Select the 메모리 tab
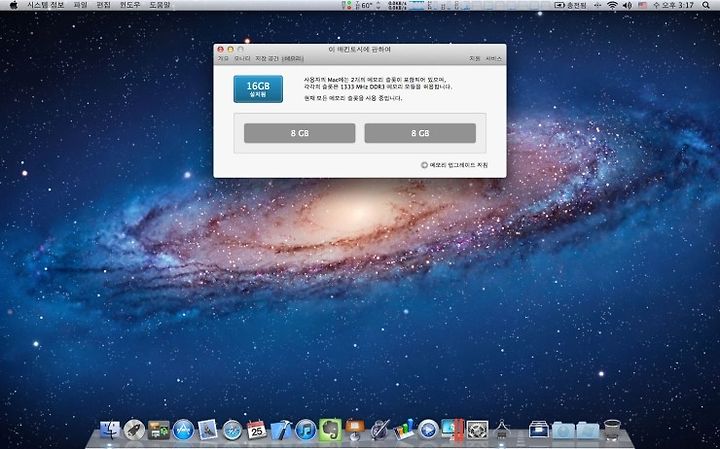Image resolution: width=720 pixels, height=449 pixels. [x=293, y=59]
